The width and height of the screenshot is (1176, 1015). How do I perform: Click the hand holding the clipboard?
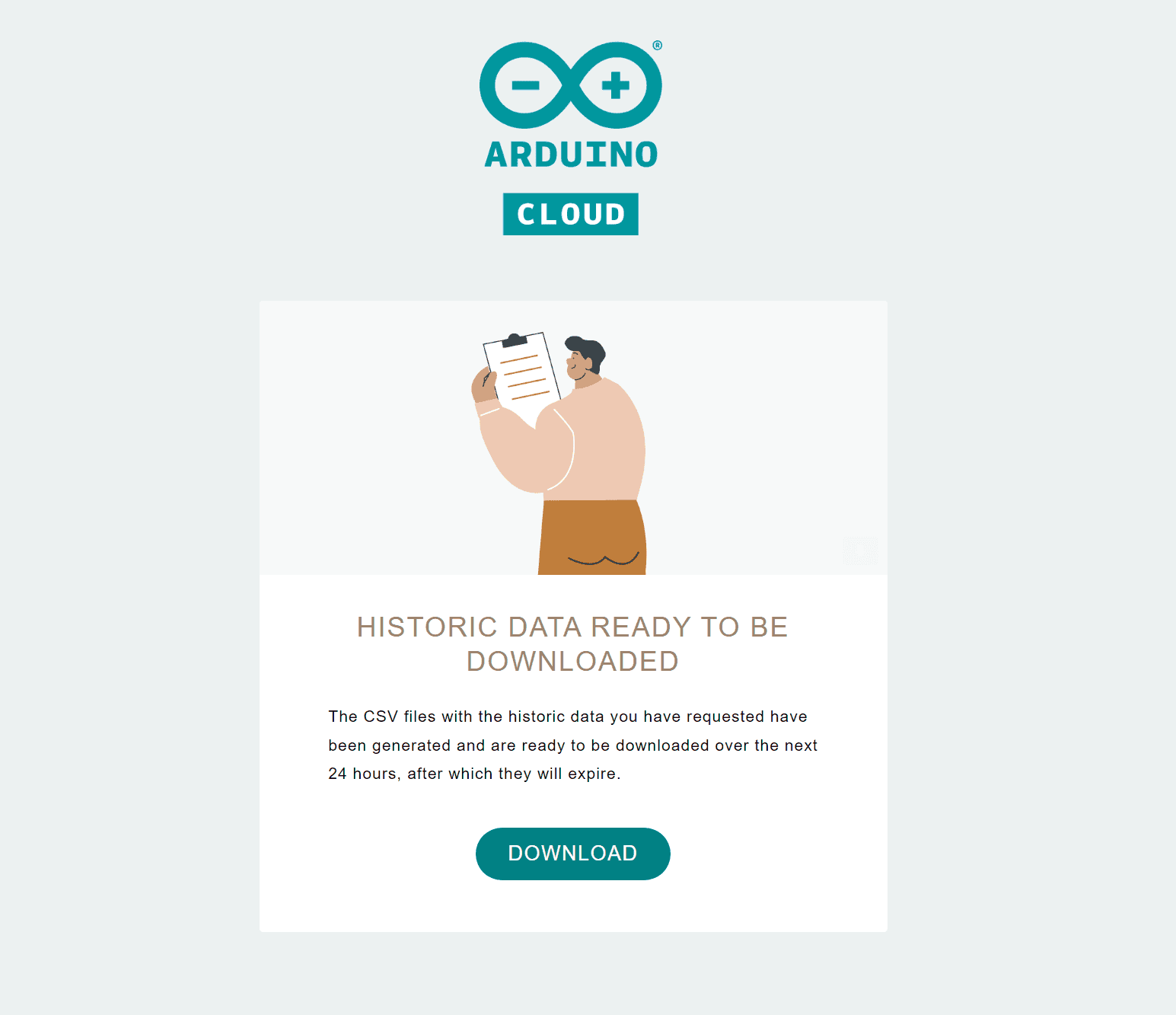[x=483, y=385]
